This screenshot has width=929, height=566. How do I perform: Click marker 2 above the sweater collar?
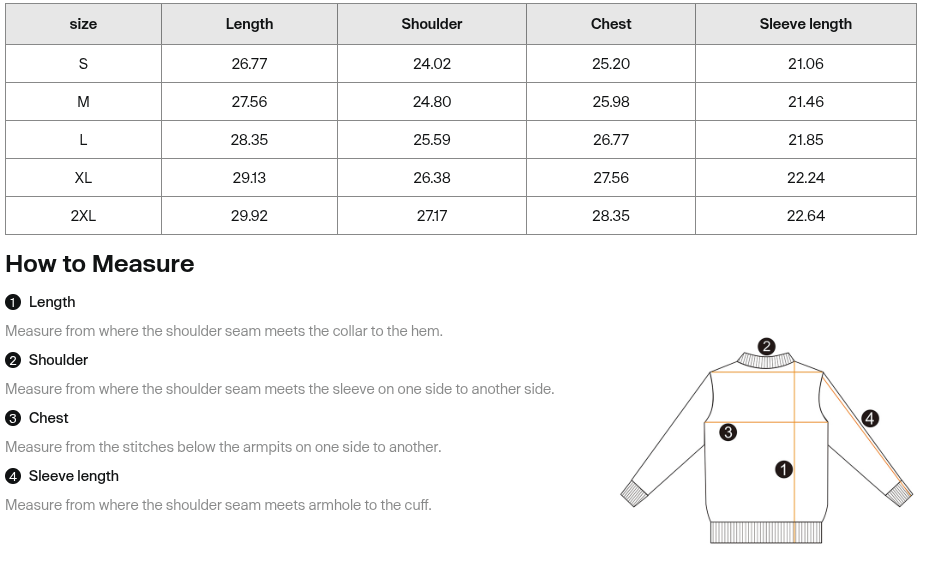point(766,347)
